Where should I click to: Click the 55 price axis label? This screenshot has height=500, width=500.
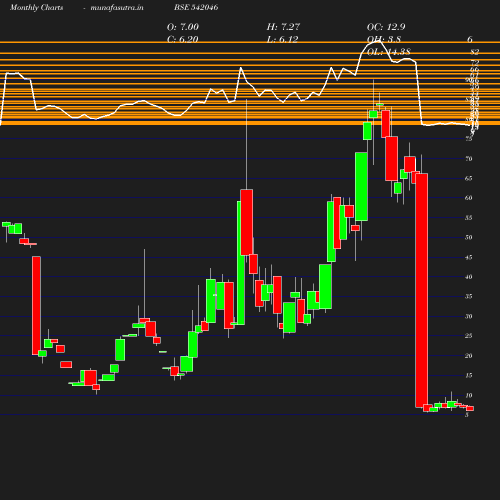(469, 218)
